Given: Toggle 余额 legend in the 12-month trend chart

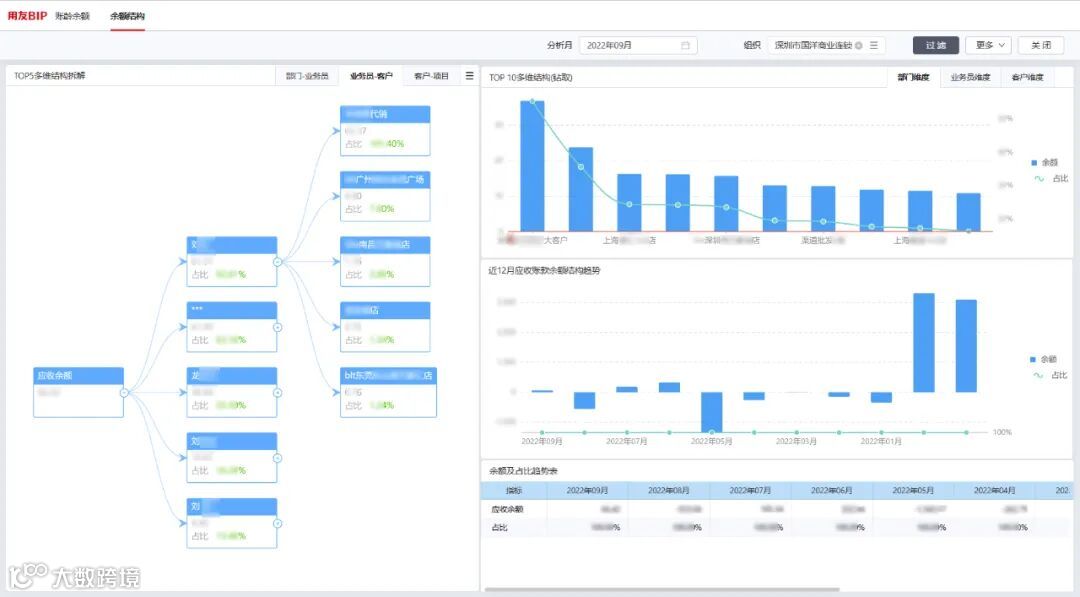Looking at the screenshot, I should [1043, 359].
